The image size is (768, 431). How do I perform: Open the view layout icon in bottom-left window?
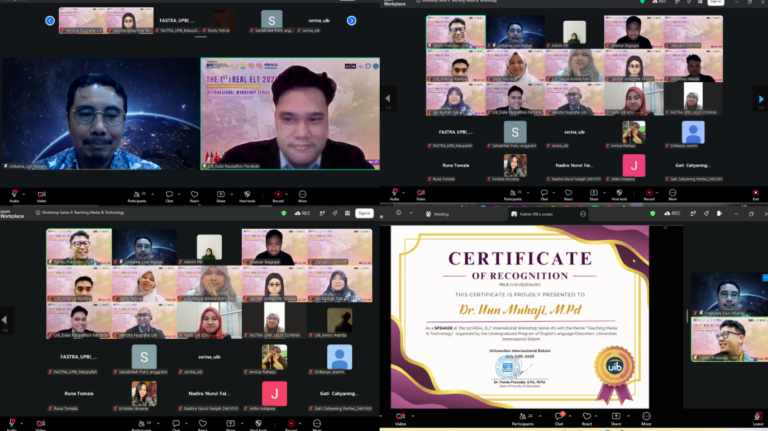coord(347,213)
